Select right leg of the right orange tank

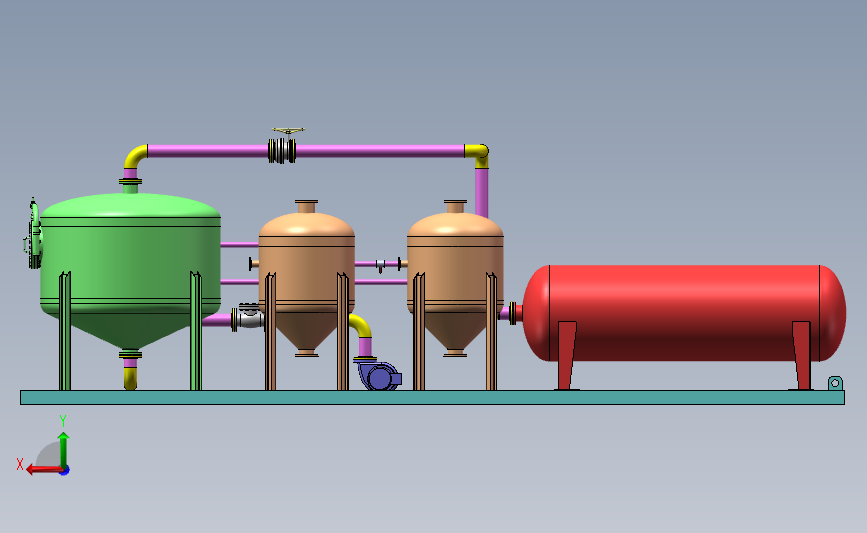coord(492,331)
